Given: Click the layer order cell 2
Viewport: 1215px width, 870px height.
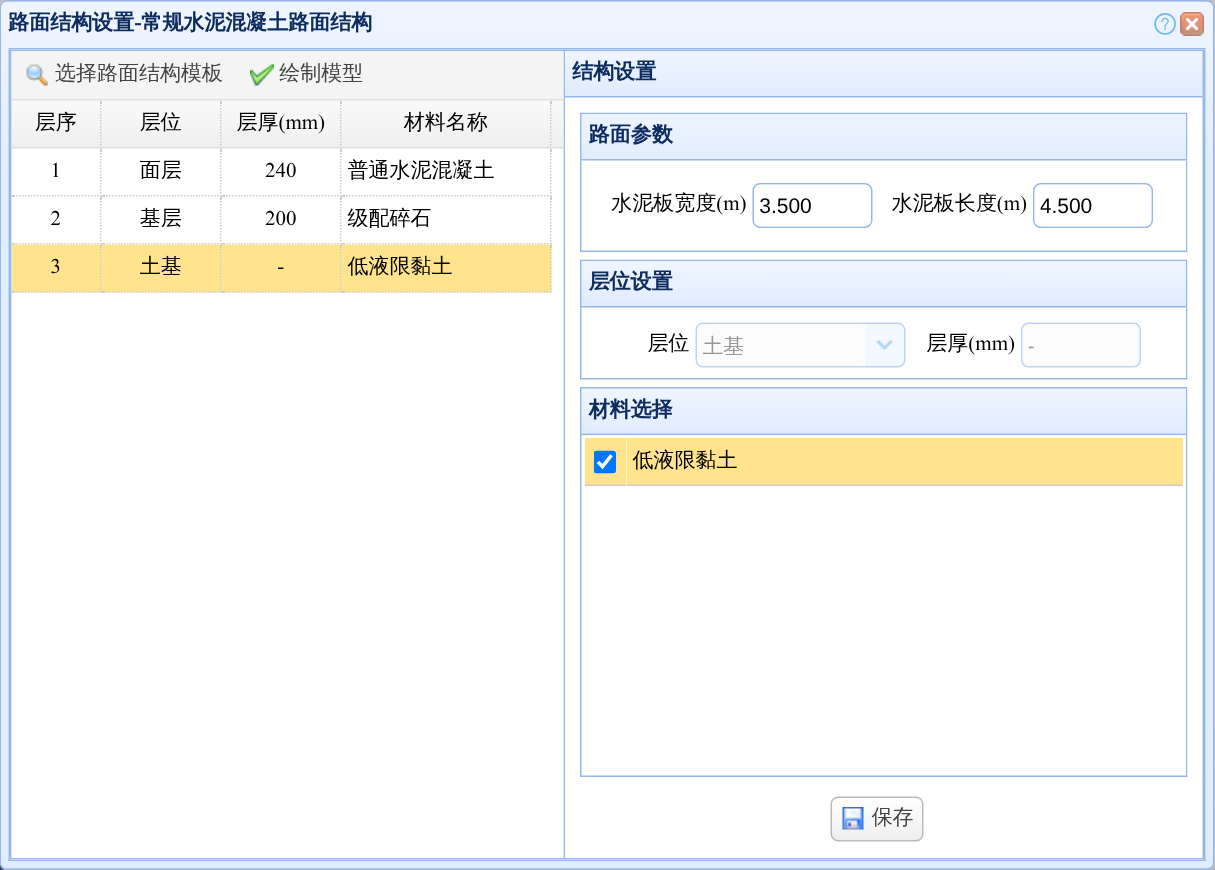Looking at the screenshot, I should pos(56,219).
